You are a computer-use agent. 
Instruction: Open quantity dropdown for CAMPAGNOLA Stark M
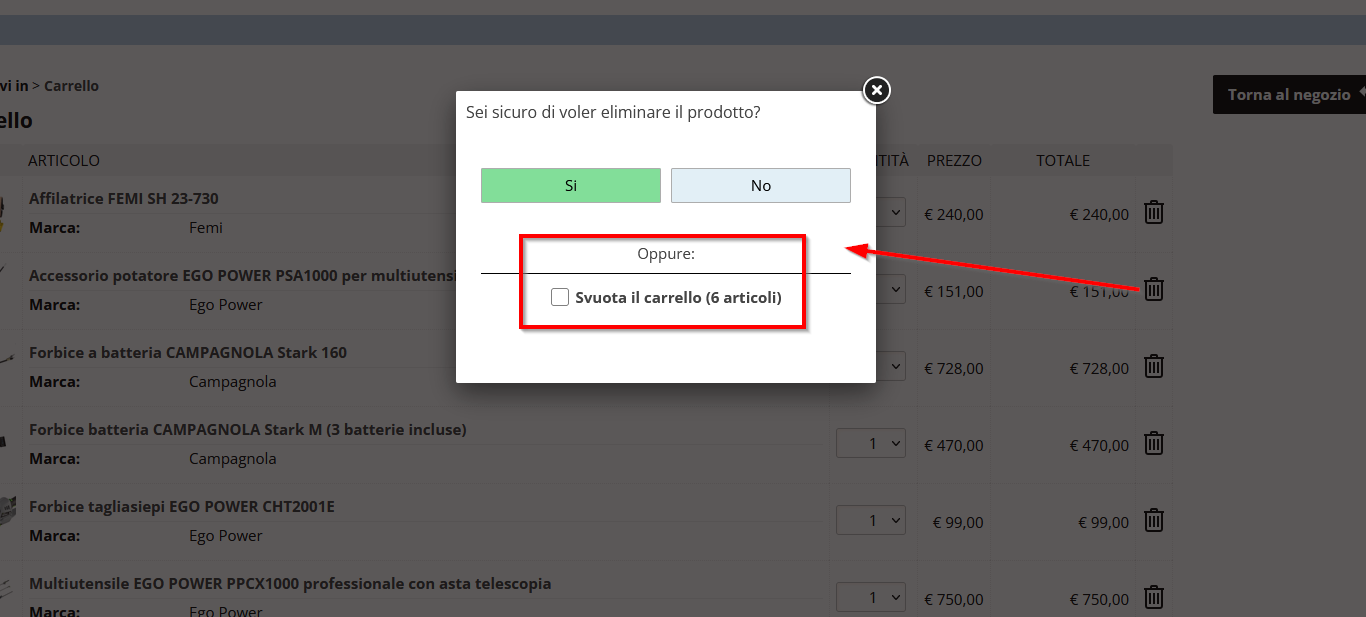click(871, 443)
